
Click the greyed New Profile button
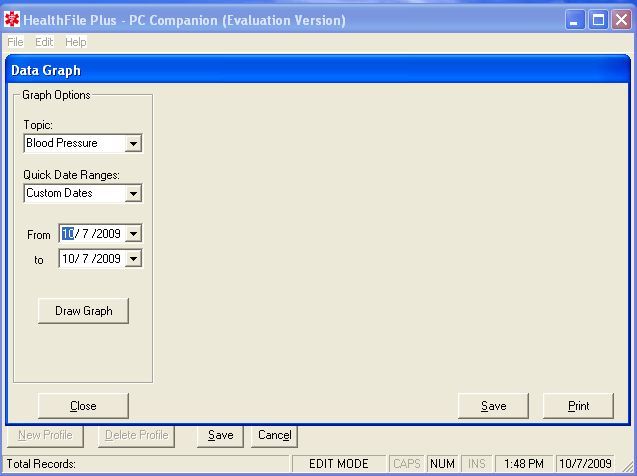(45, 436)
